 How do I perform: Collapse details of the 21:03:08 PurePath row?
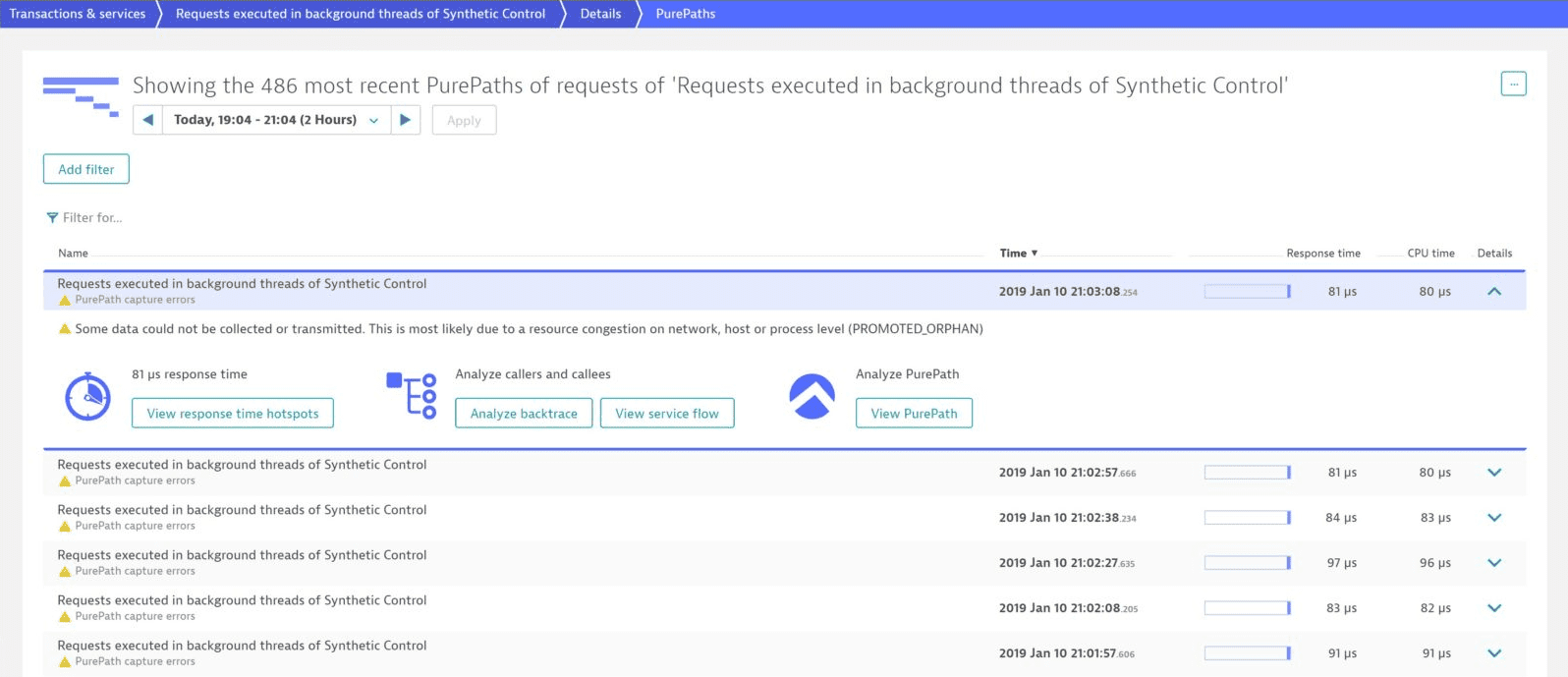pos(1494,291)
